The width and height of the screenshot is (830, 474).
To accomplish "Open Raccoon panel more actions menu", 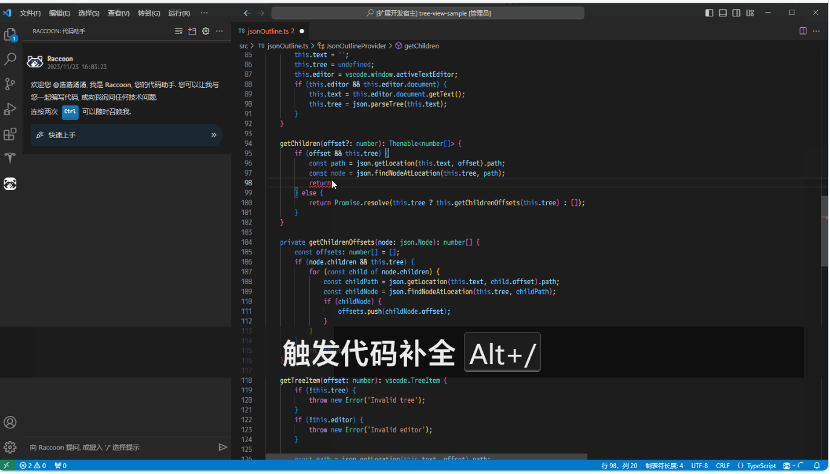I will tap(220, 32).
